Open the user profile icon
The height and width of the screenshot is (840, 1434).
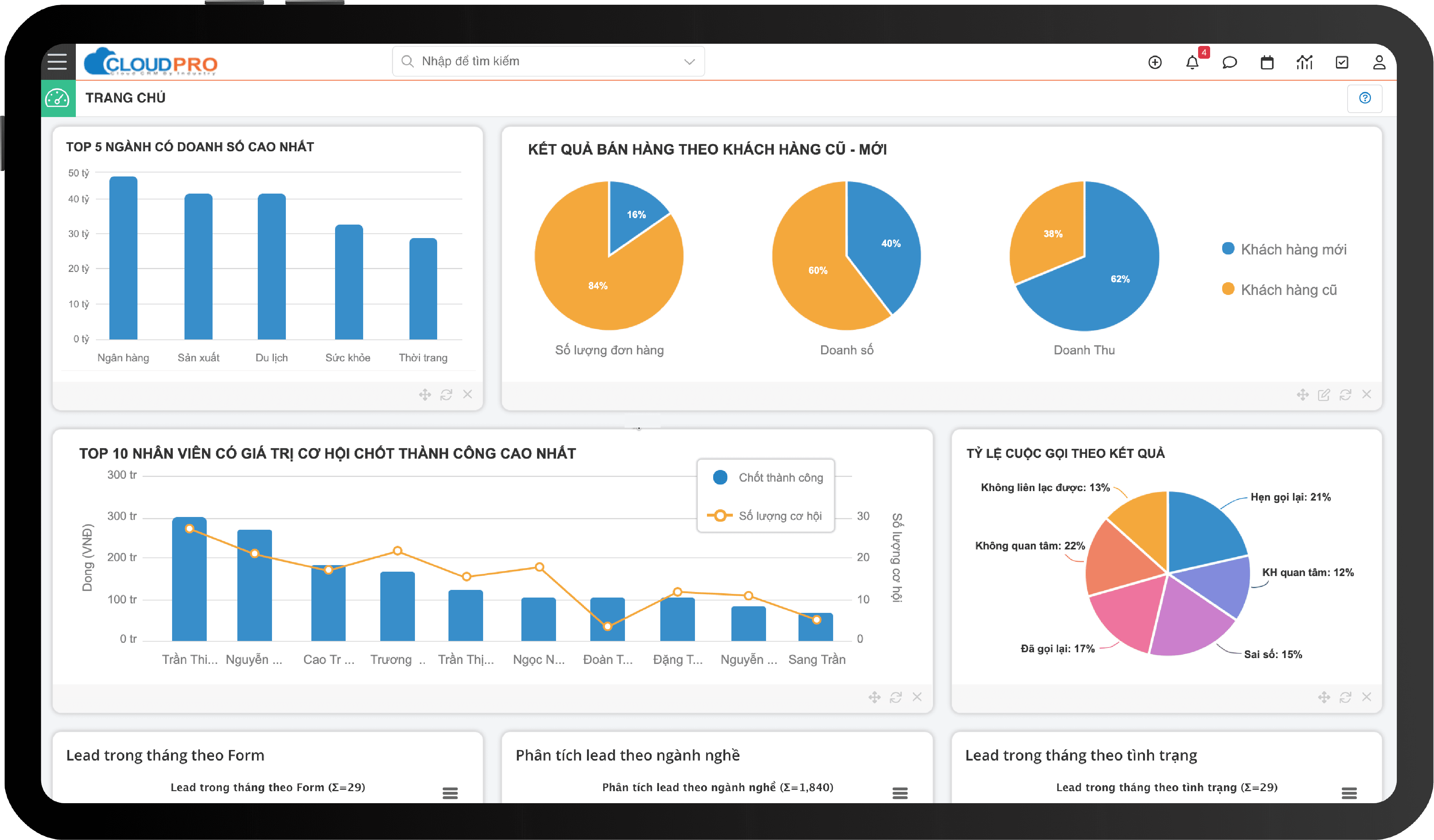point(1379,62)
